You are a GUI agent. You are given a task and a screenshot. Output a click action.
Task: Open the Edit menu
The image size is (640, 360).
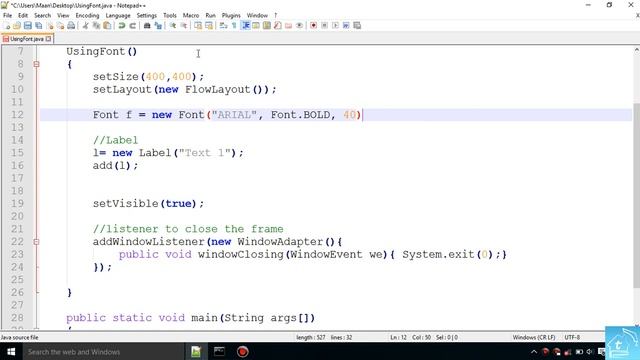click(x=23, y=16)
